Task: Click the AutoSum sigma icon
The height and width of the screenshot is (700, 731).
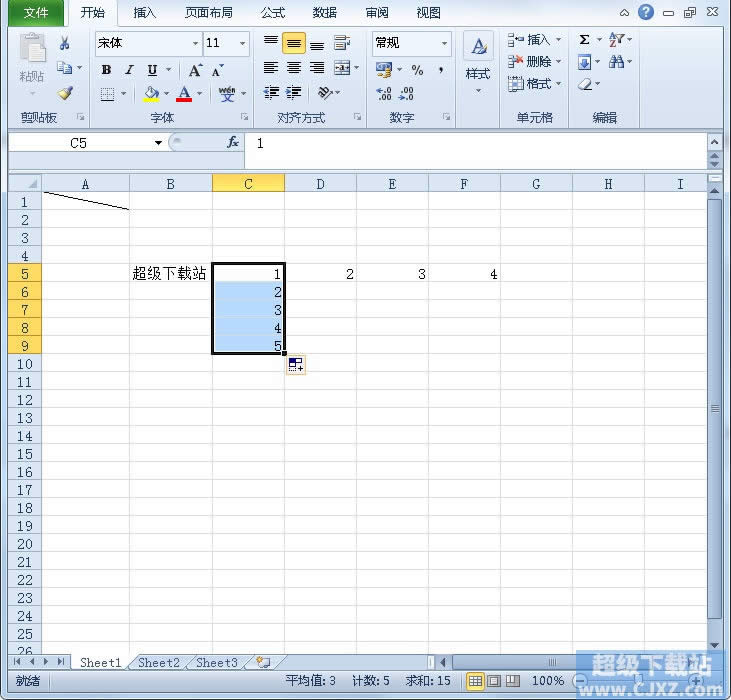Action: [x=585, y=40]
